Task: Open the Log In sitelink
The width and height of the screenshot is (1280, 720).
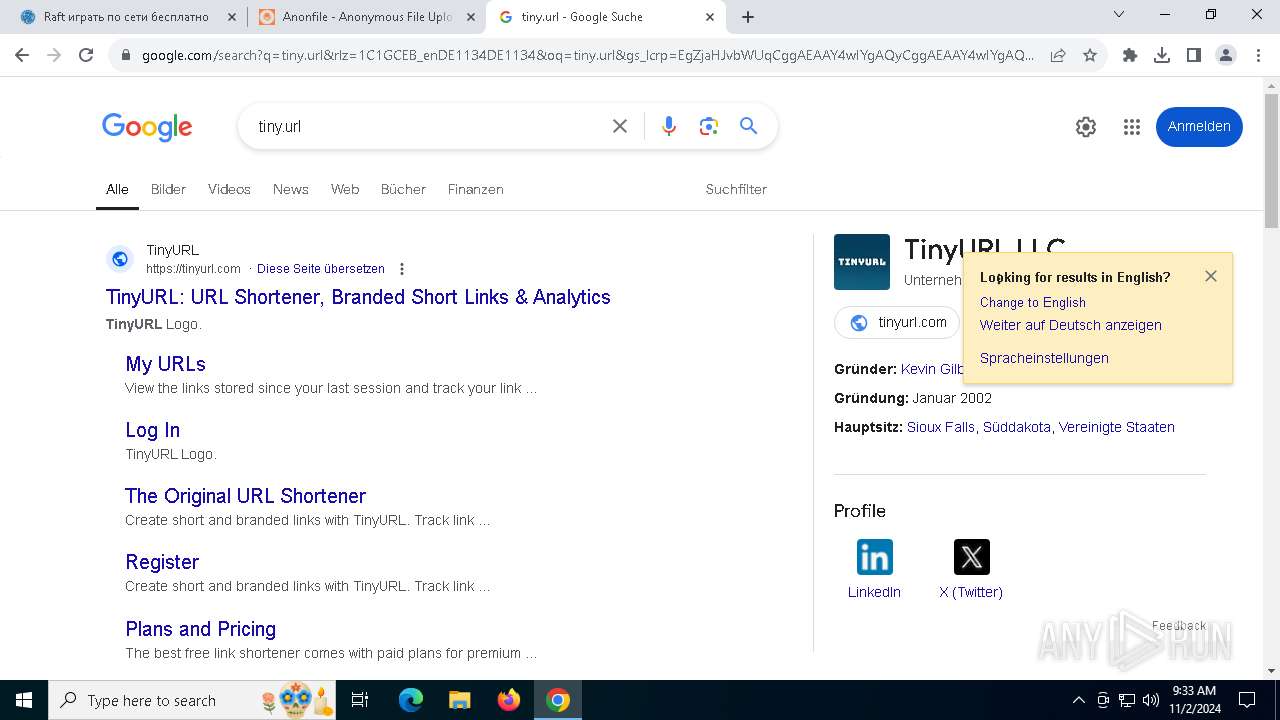Action: pos(152,430)
